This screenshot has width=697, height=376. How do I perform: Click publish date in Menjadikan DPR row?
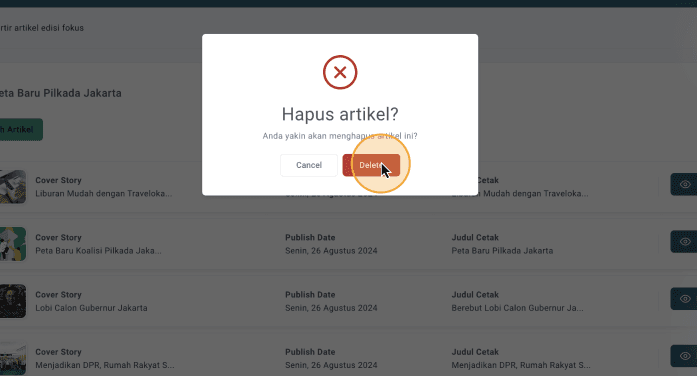click(331, 365)
